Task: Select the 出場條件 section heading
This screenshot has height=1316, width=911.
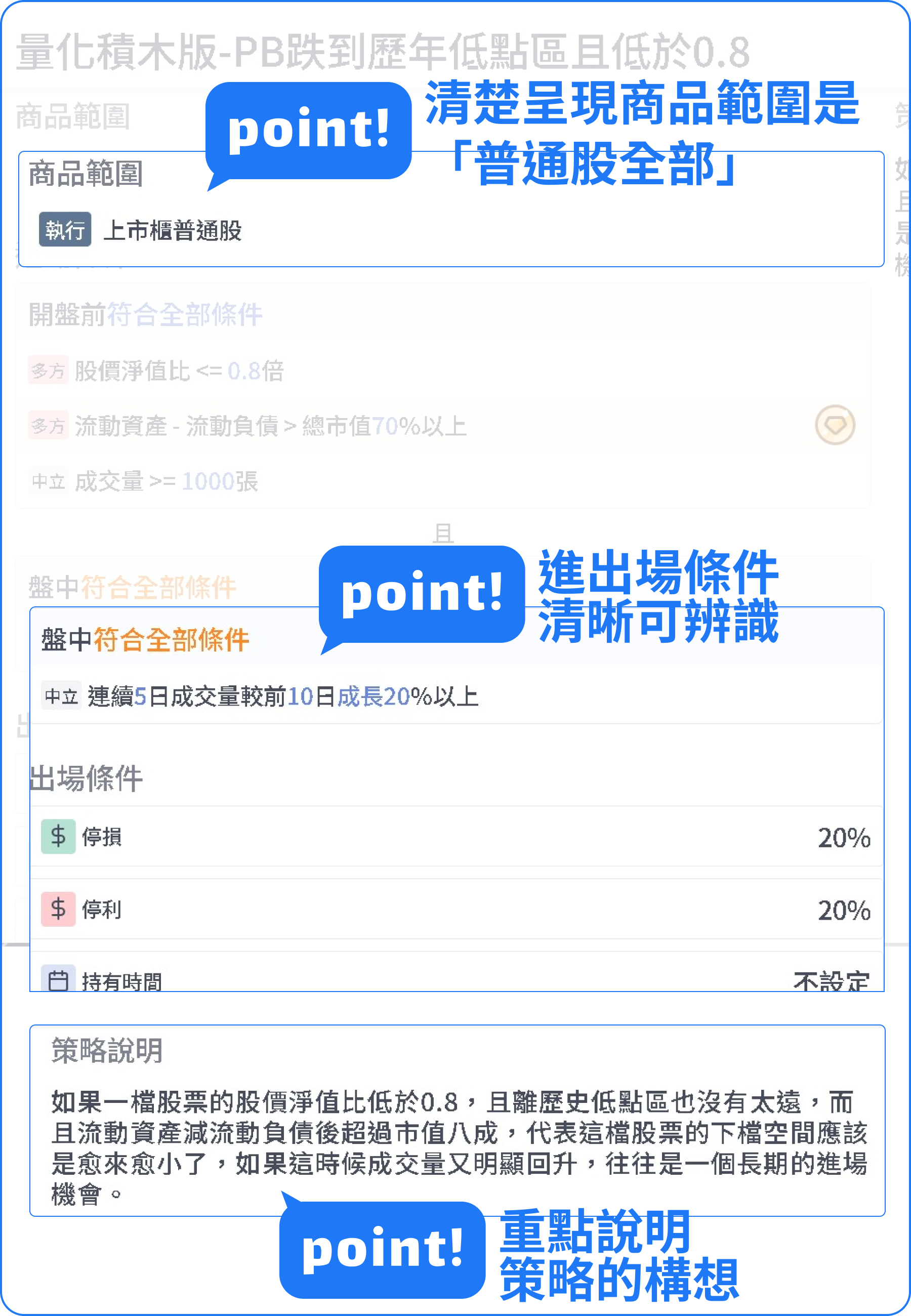Action: tap(86, 778)
